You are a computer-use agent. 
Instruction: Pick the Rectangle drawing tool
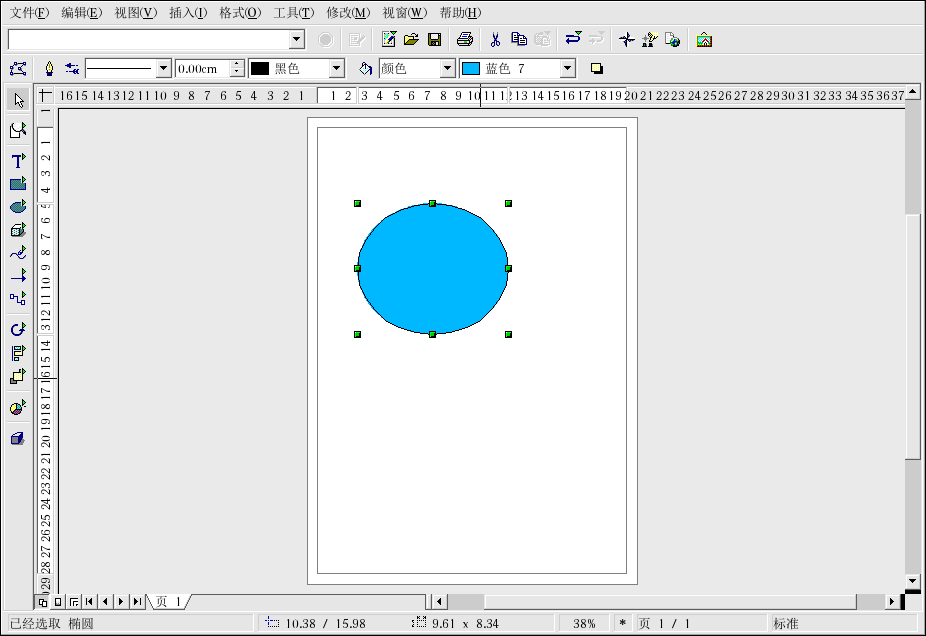pos(17,184)
